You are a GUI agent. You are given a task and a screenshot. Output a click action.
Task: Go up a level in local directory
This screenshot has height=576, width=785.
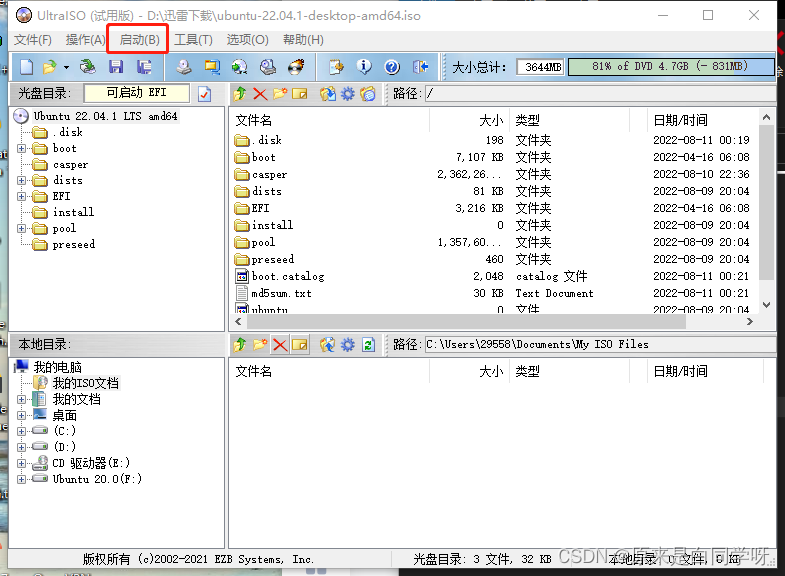click(240, 344)
